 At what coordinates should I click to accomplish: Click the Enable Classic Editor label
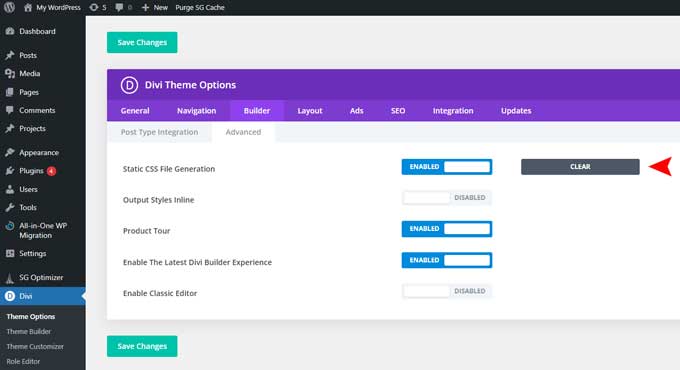[160, 293]
